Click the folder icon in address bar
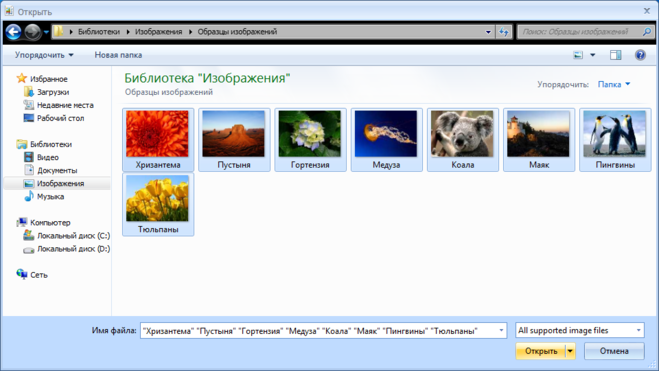This screenshot has height=371, width=659. (59, 32)
